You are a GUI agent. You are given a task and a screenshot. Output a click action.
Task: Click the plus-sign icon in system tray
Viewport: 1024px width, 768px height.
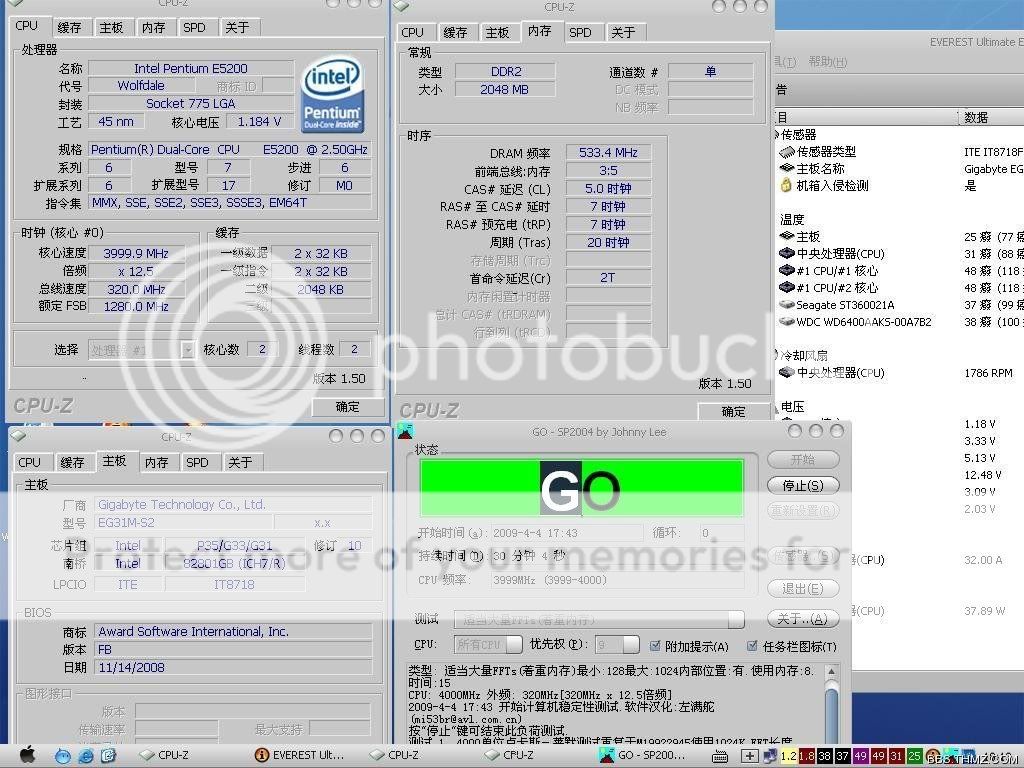tap(749, 756)
